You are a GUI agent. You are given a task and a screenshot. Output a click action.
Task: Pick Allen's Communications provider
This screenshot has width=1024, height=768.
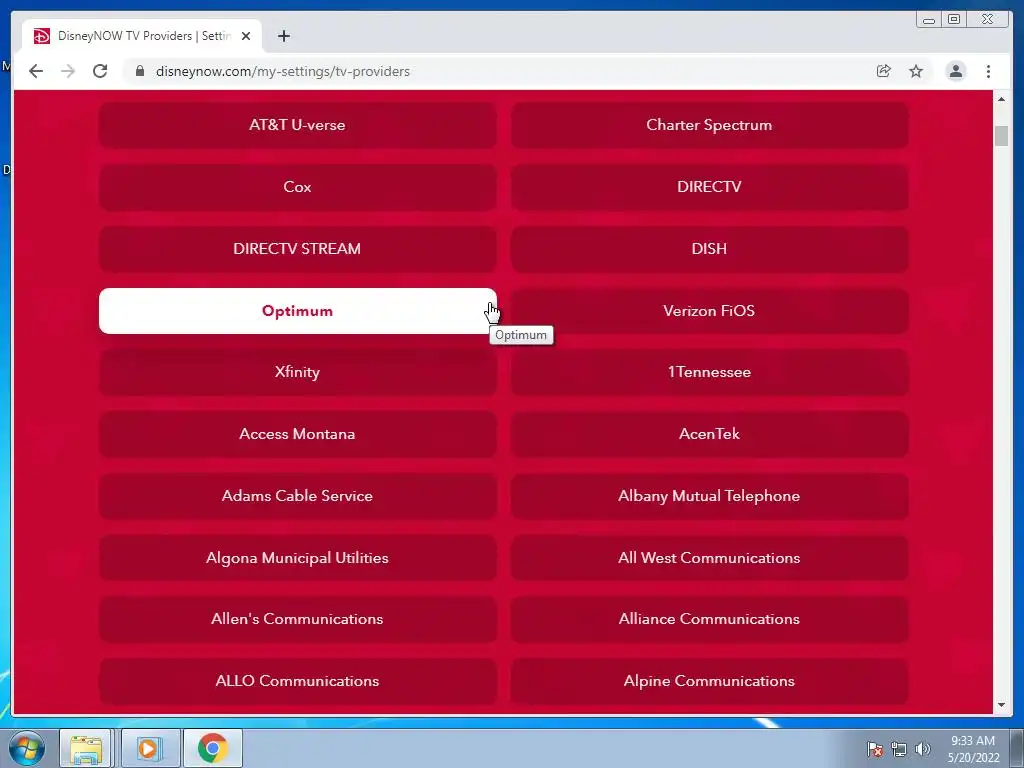pos(297,619)
